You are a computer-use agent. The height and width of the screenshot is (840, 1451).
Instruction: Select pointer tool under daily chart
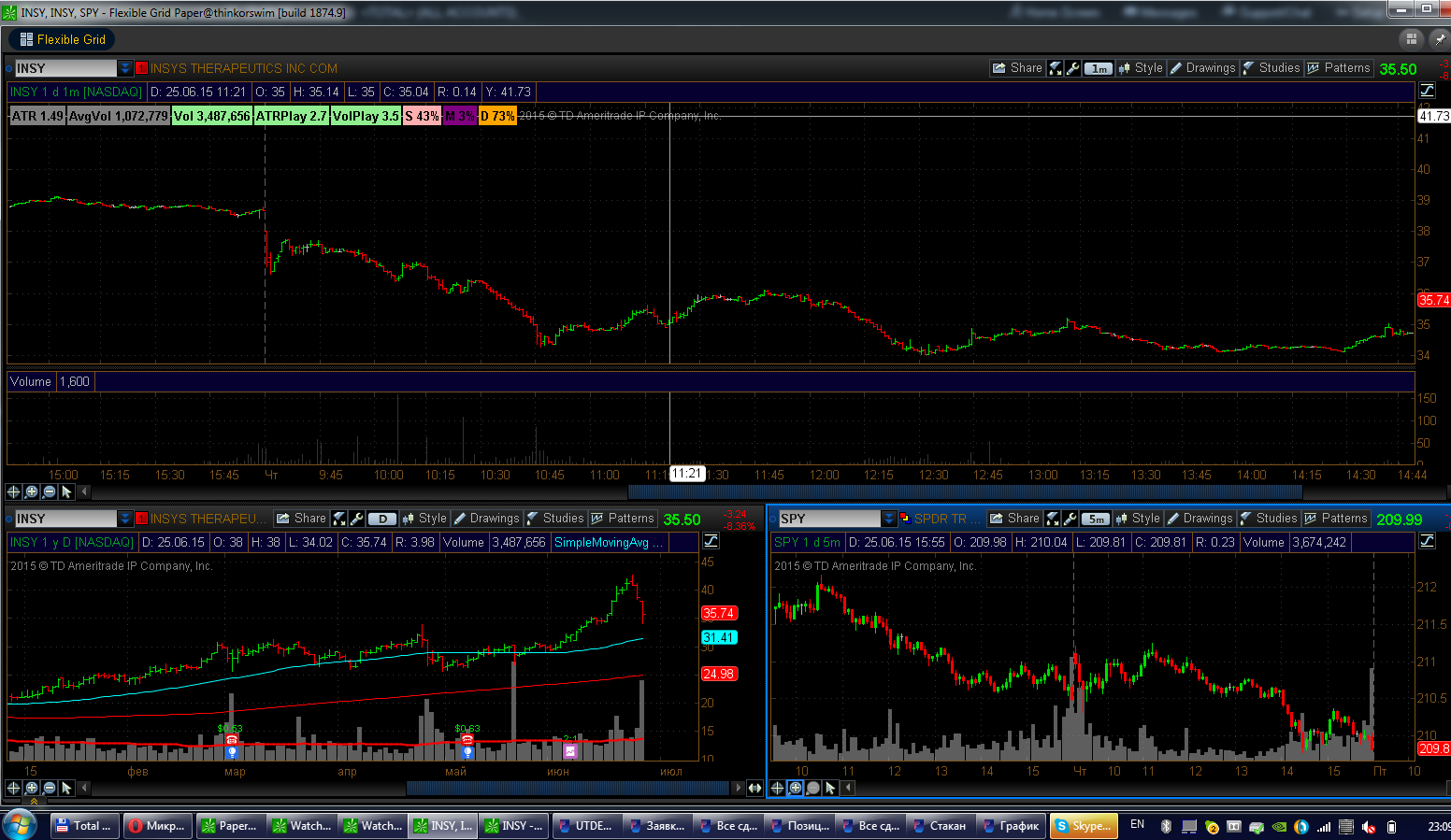(67, 788)
